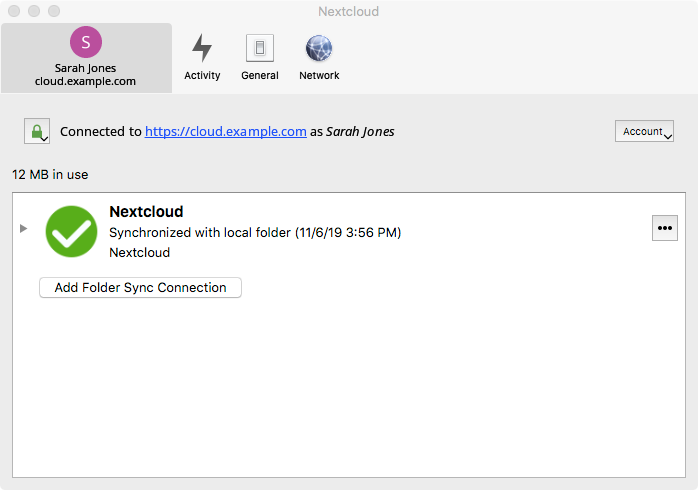Open the Network globe icon
This screenshot has width=698, height=490.
(319, 48)
